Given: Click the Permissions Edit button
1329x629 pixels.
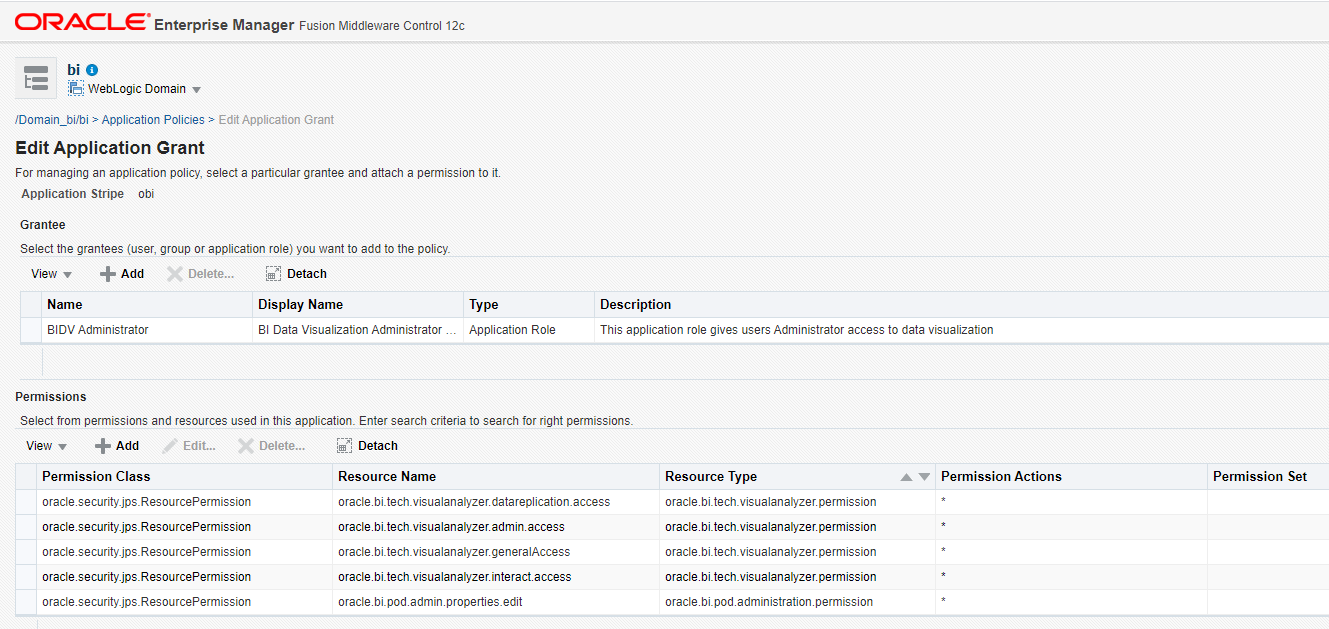Looking at the screenshot, I should pyautogui.click(x=189, y=446).
